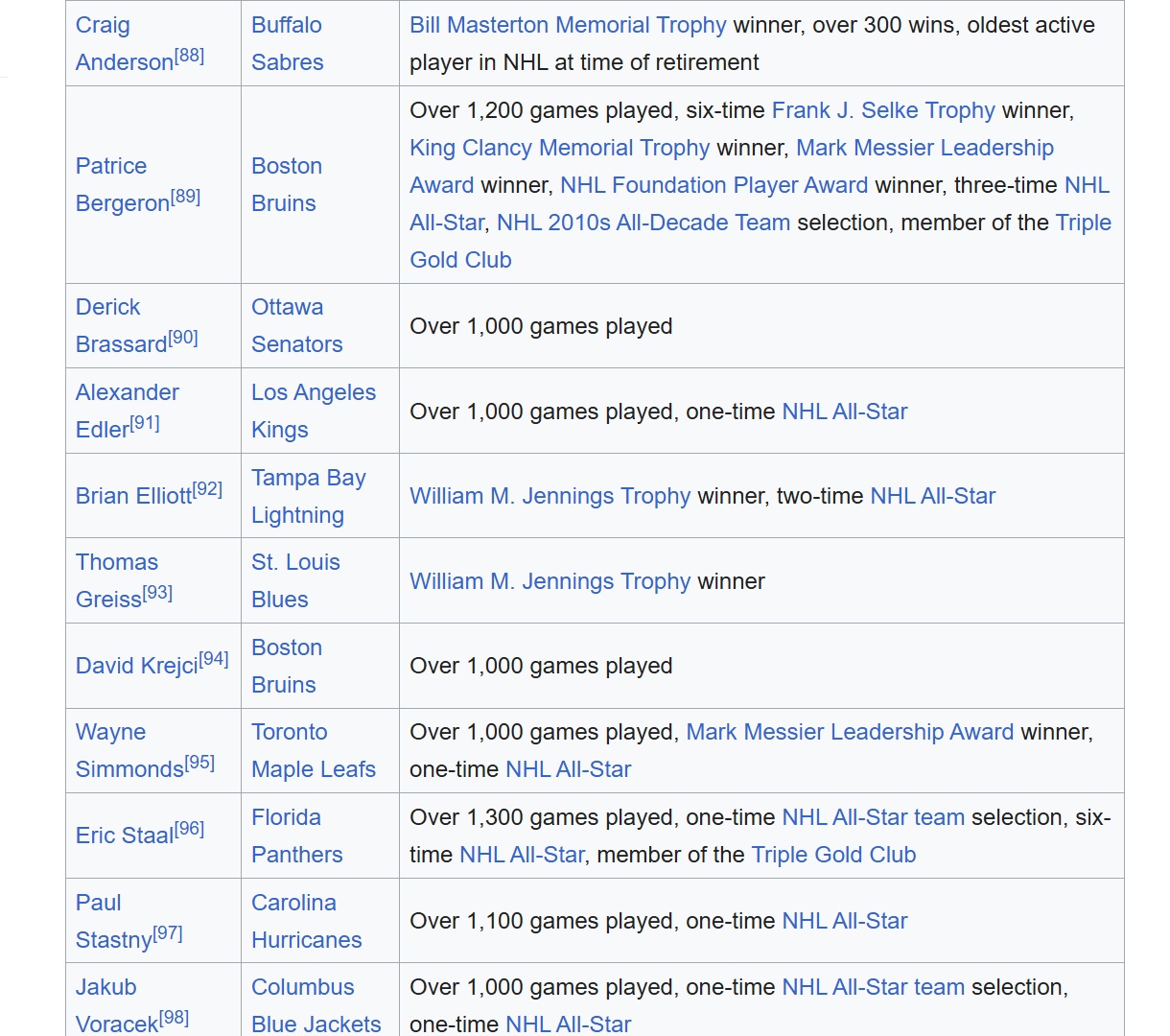Open the Thomas Greiss player link
The image size is (1170, 1036).
tap(116, 580)
